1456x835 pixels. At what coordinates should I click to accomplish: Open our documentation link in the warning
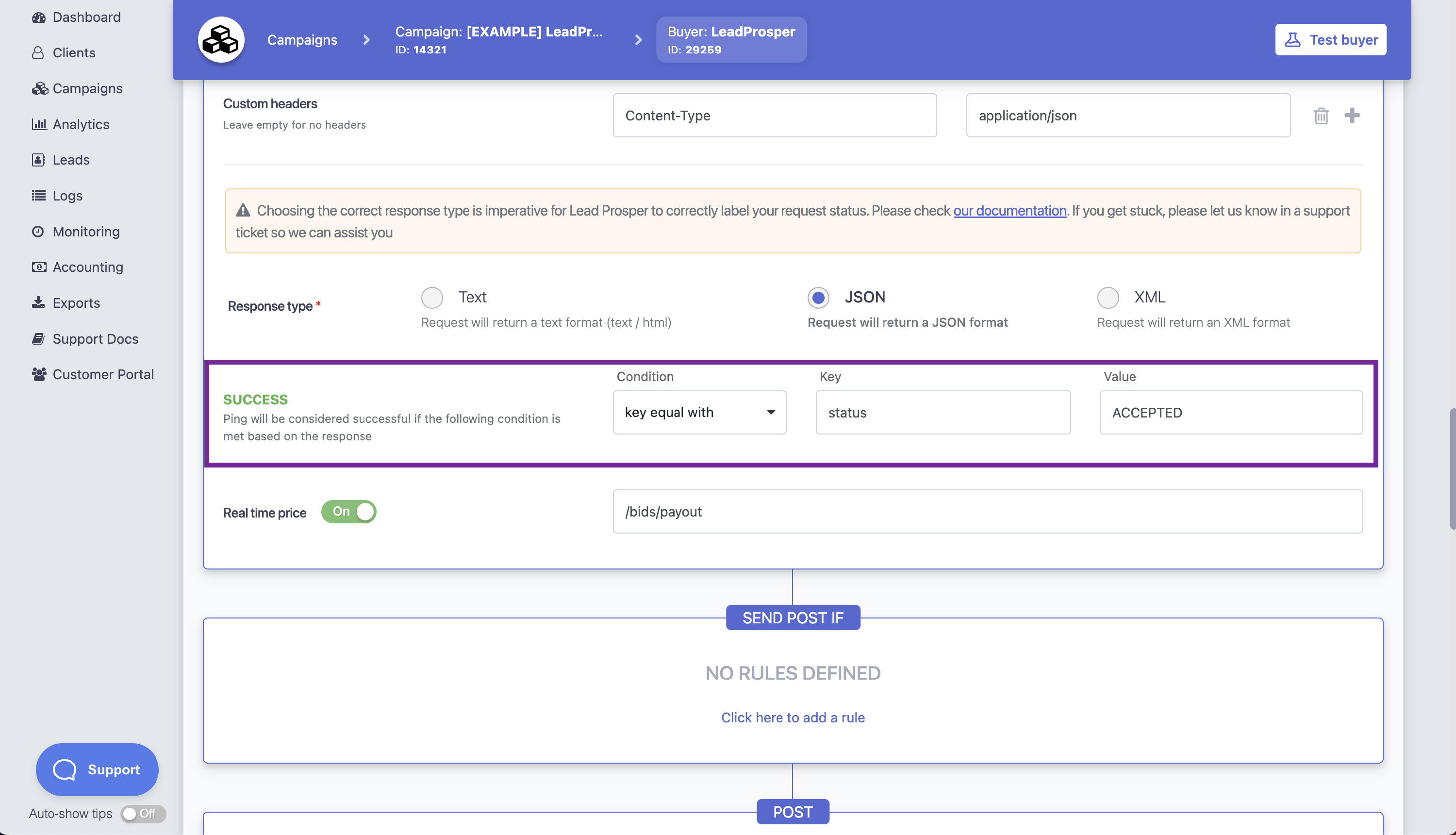[x=1009, y=211]
